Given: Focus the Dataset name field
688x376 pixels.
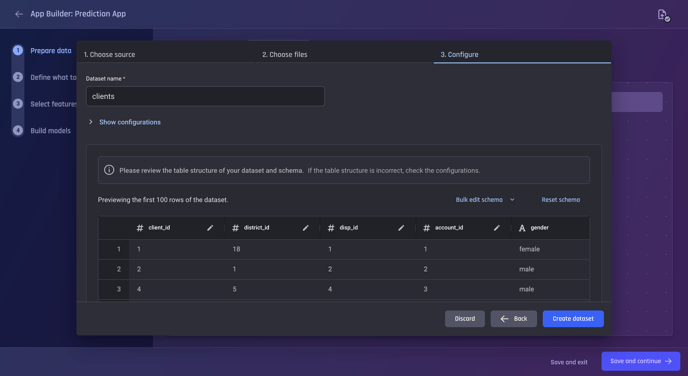Looking at the screenshot, I should tap(205, 96).
